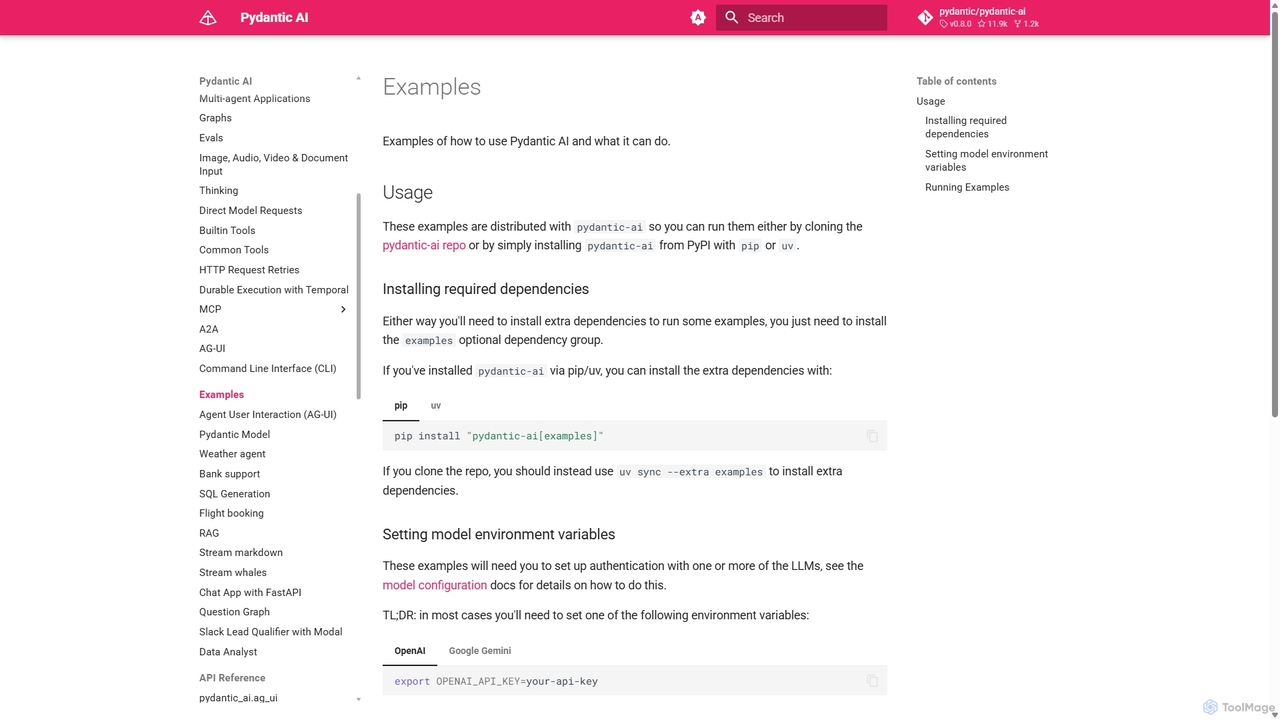Screen dimensions: 1280x720
Task: Select the active Examples nav heading
Action: [221, 395]
